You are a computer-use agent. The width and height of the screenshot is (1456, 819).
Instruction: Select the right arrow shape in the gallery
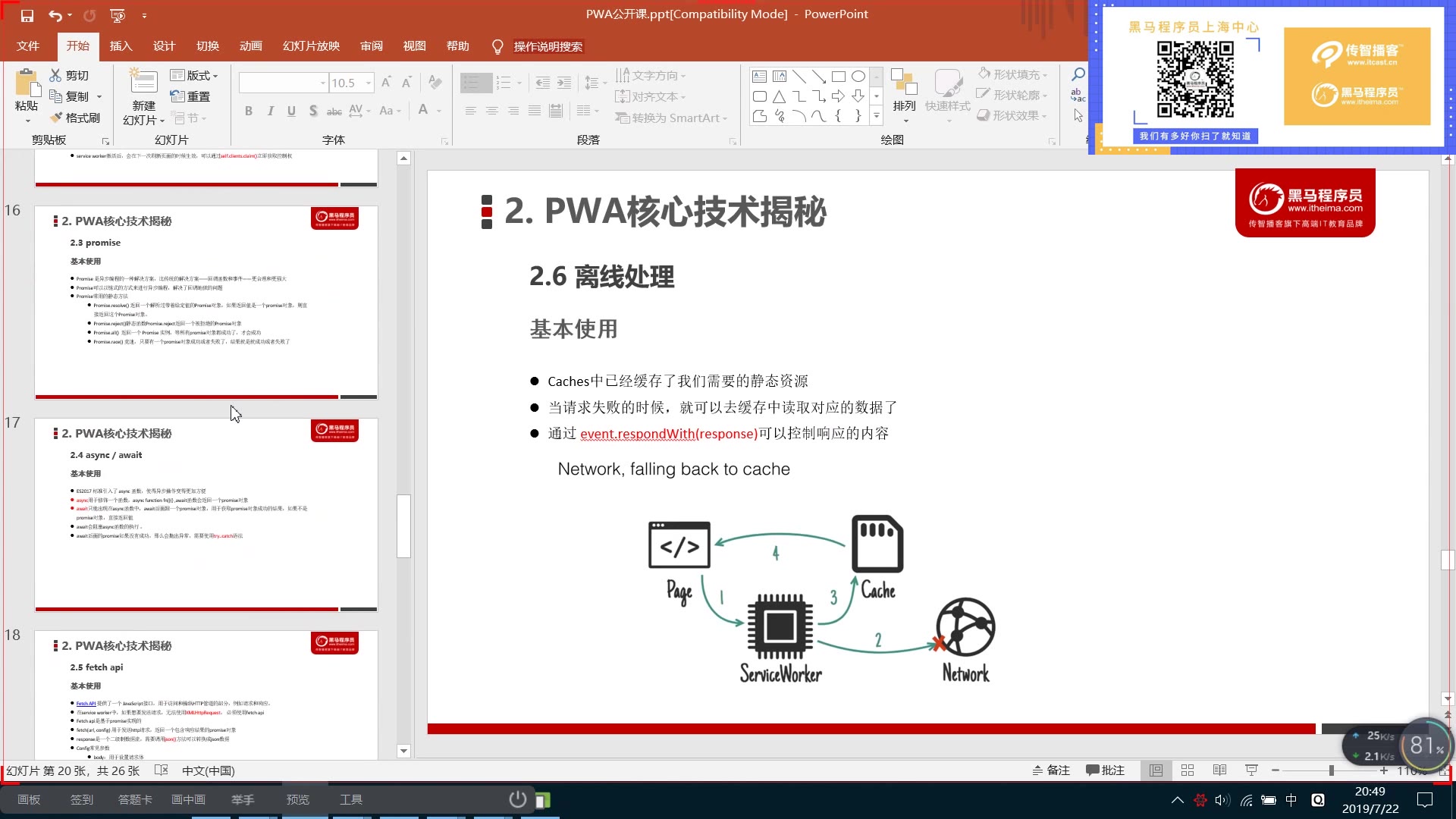pos(838,96)
